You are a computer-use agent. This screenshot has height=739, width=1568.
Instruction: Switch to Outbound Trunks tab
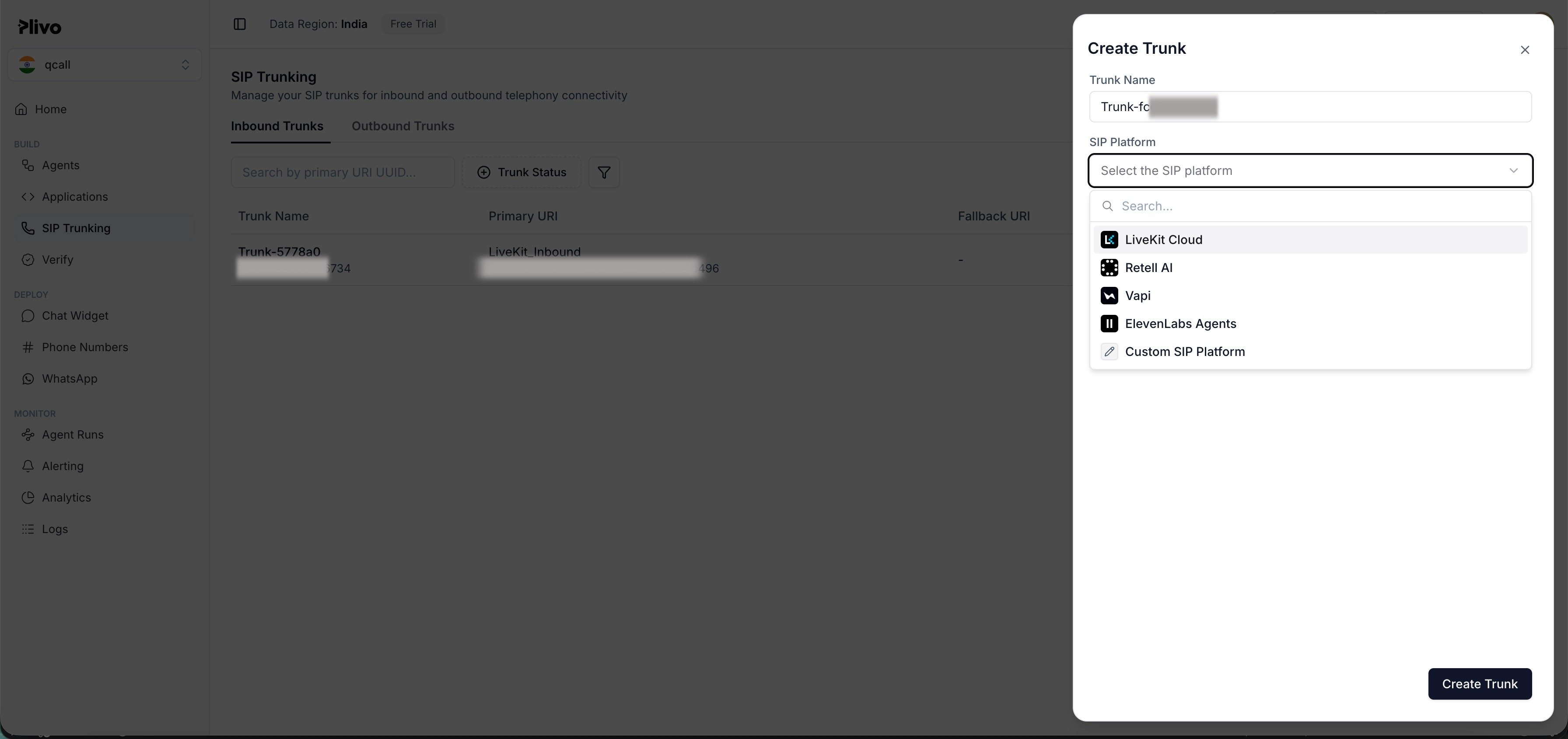[x=403, y=126]
